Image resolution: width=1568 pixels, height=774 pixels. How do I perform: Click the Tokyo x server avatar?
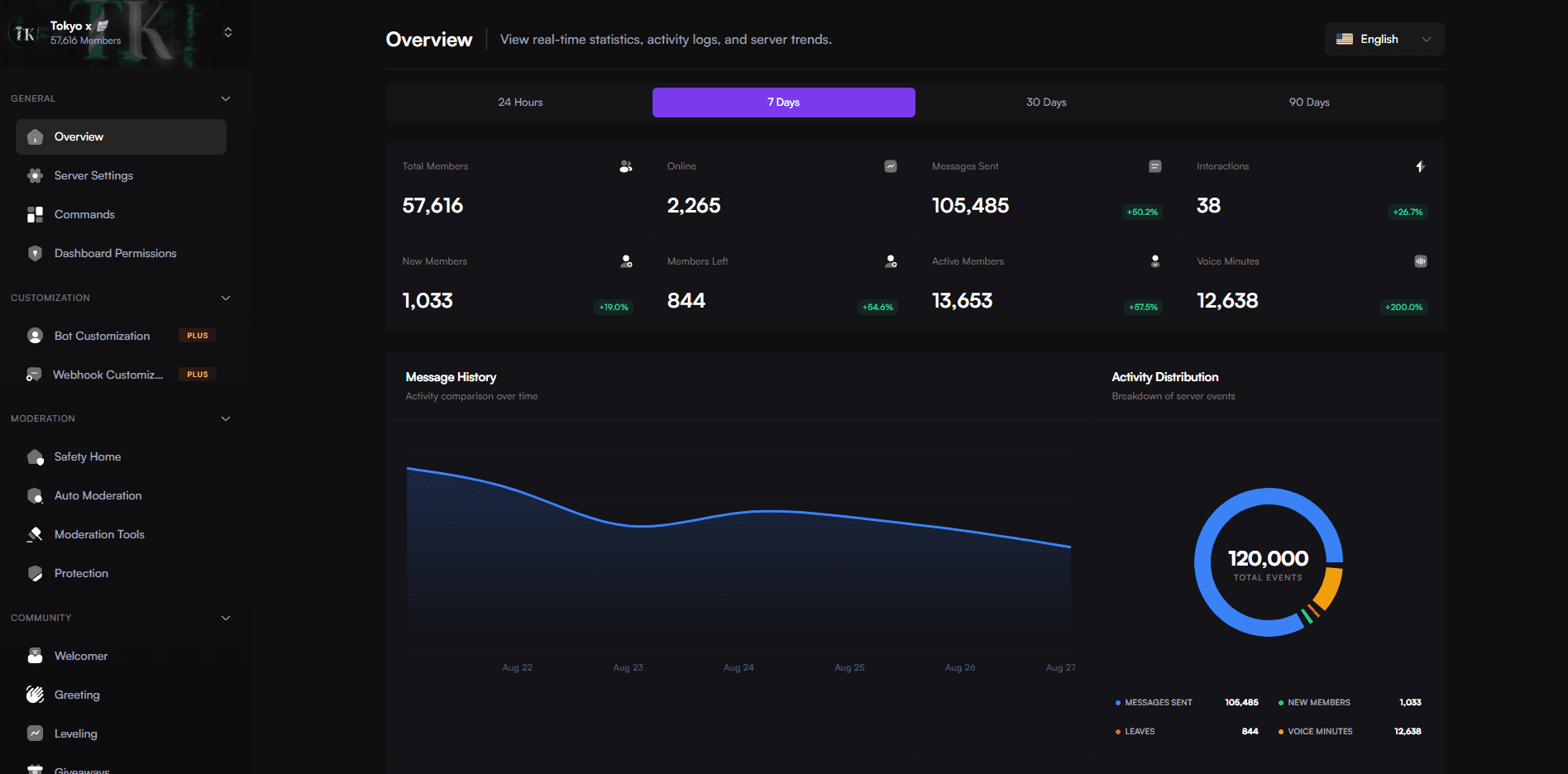coord(25,33)
